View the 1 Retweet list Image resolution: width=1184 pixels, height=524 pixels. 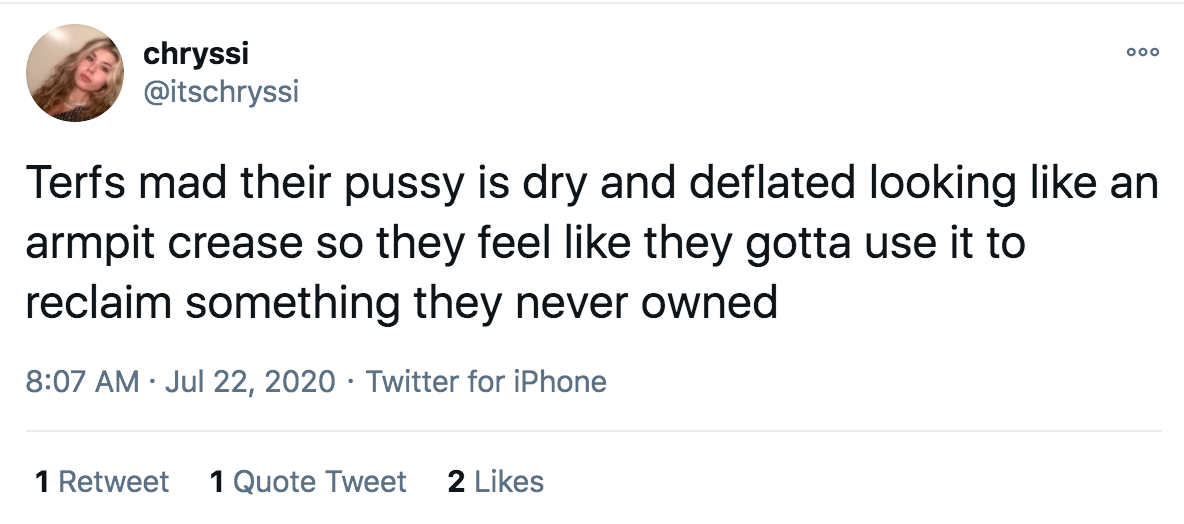[102, 482]
